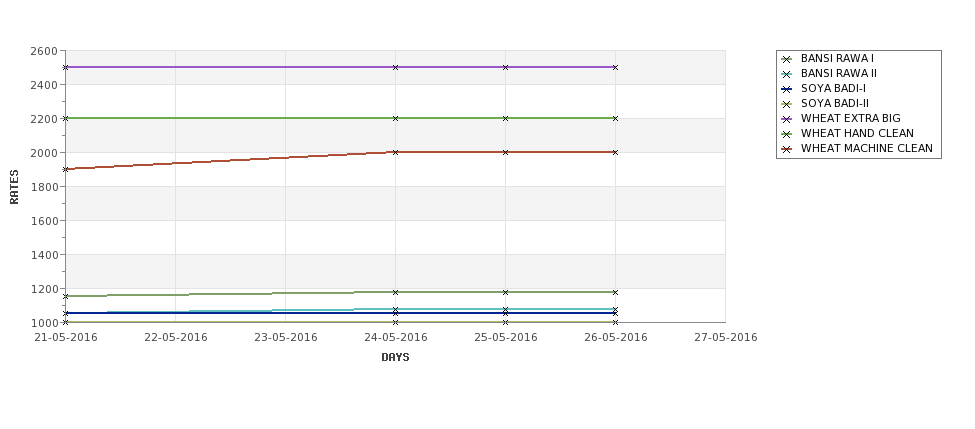Click WHEAT MACHINE CLEAN data point on 26-05-2016
Image resolution: width=975 pixels, height=429 pixels.
pos(616,152)
